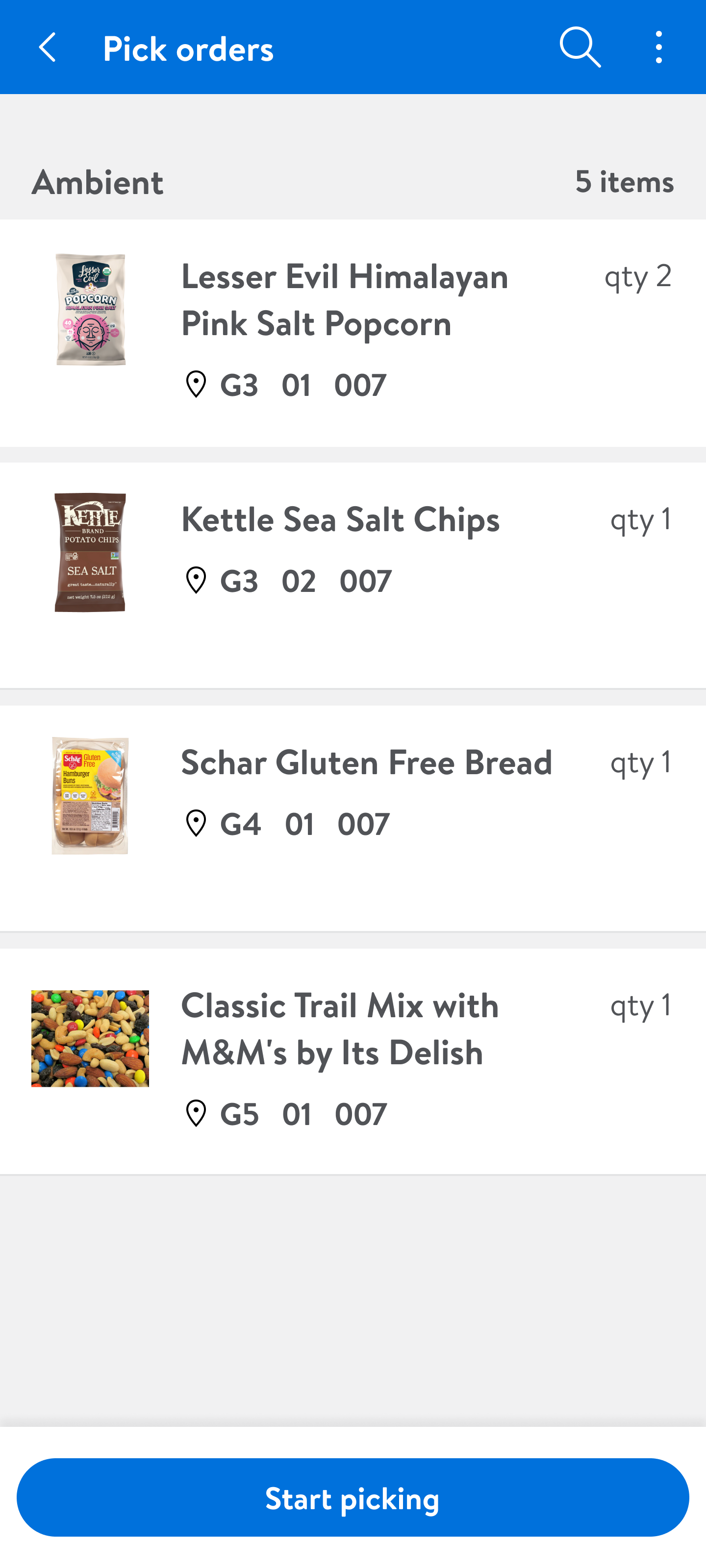Click the qty 2 label for popcorn
This screenshot has height=1568, width=706.
(637, 276)
